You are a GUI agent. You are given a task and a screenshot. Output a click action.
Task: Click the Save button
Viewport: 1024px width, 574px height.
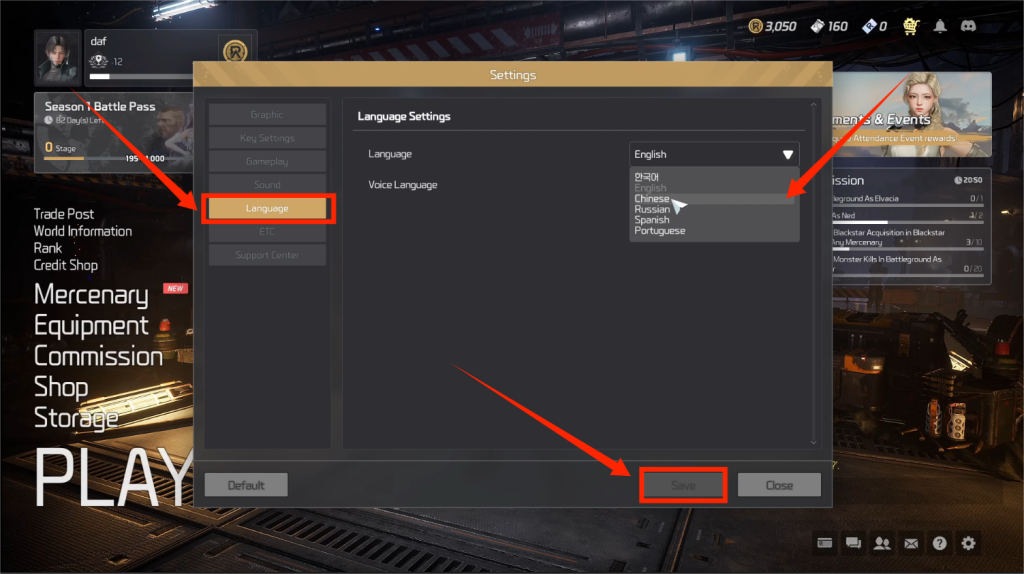point(683,485)
